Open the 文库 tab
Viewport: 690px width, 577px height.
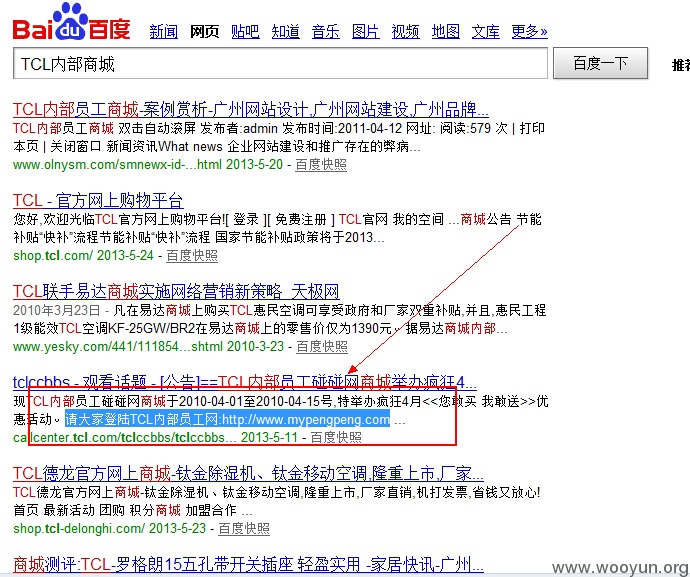point(486,32)
